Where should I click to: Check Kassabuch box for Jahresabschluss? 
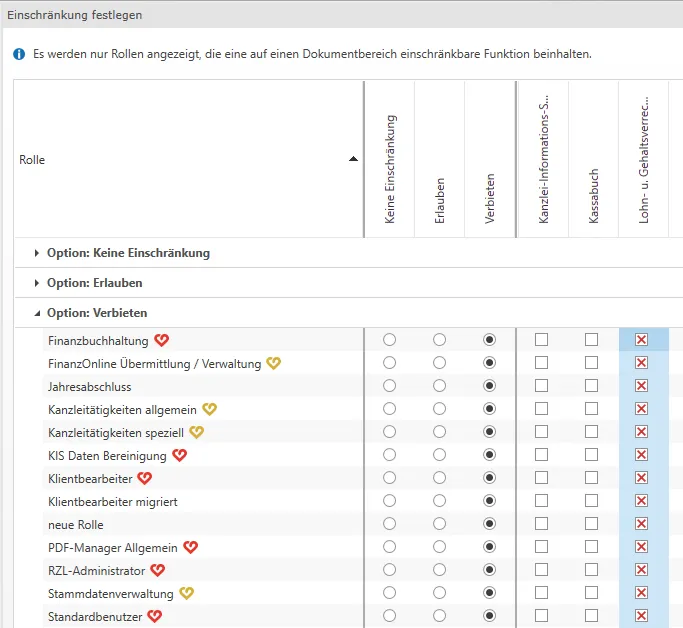(x=592, y=386)
